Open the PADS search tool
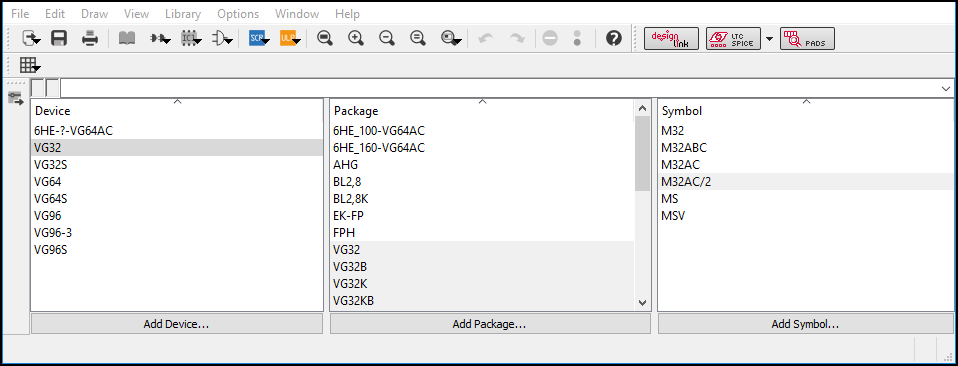958x366 pixels. pos(807,38)
